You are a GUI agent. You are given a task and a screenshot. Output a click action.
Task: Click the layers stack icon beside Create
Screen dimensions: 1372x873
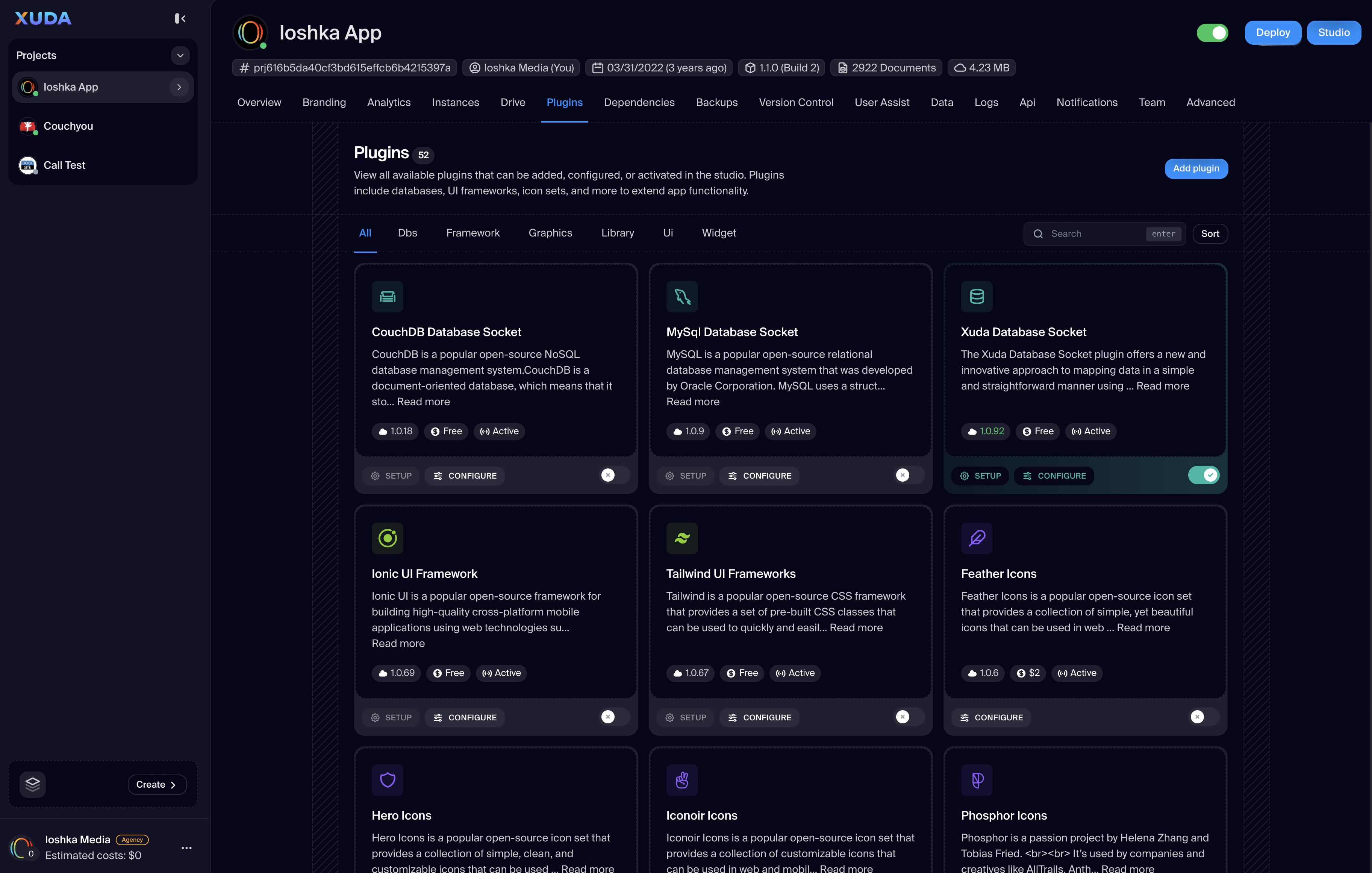pos(32,784)
